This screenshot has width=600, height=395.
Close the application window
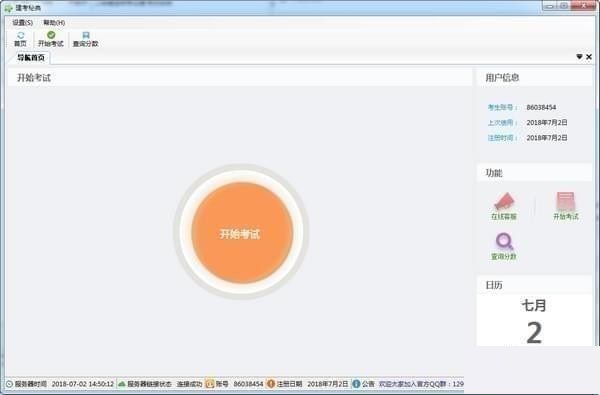pos(584,6)
